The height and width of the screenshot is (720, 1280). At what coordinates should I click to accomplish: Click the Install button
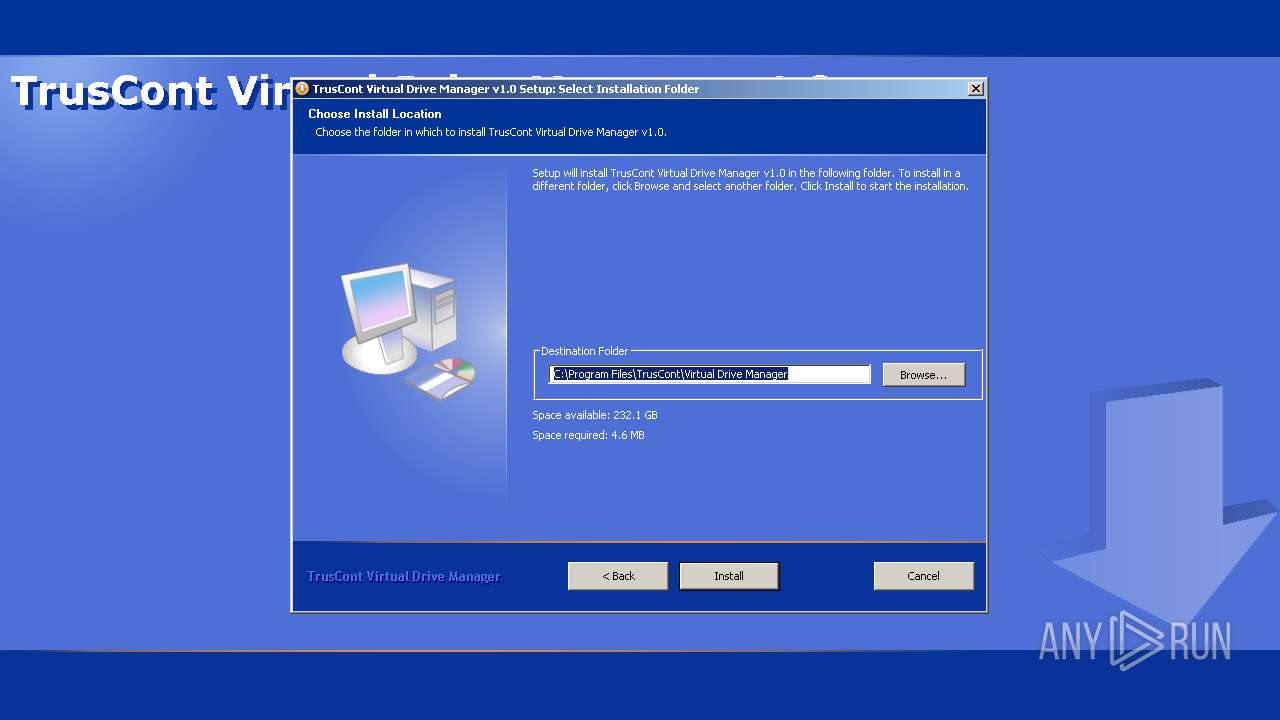click(x=728, y=576)
